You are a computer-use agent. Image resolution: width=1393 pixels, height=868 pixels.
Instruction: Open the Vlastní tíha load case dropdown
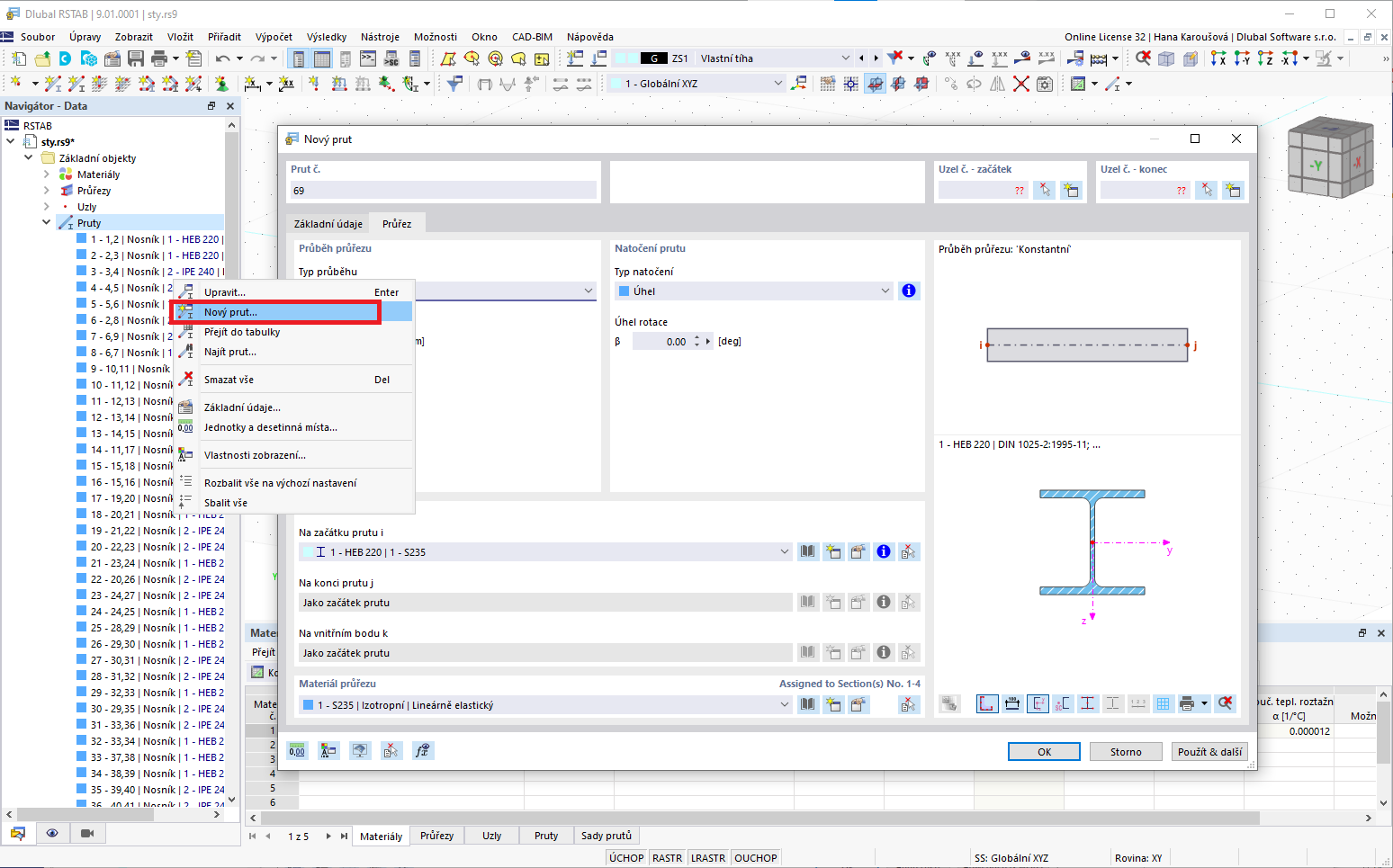(x=734, y=58)
